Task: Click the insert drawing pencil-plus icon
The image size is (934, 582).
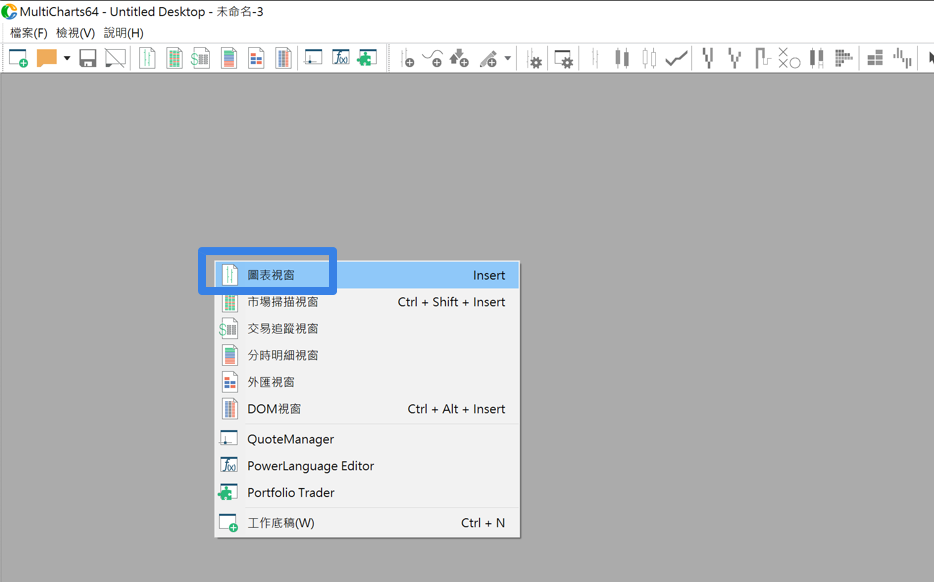Action: [488, 58]
